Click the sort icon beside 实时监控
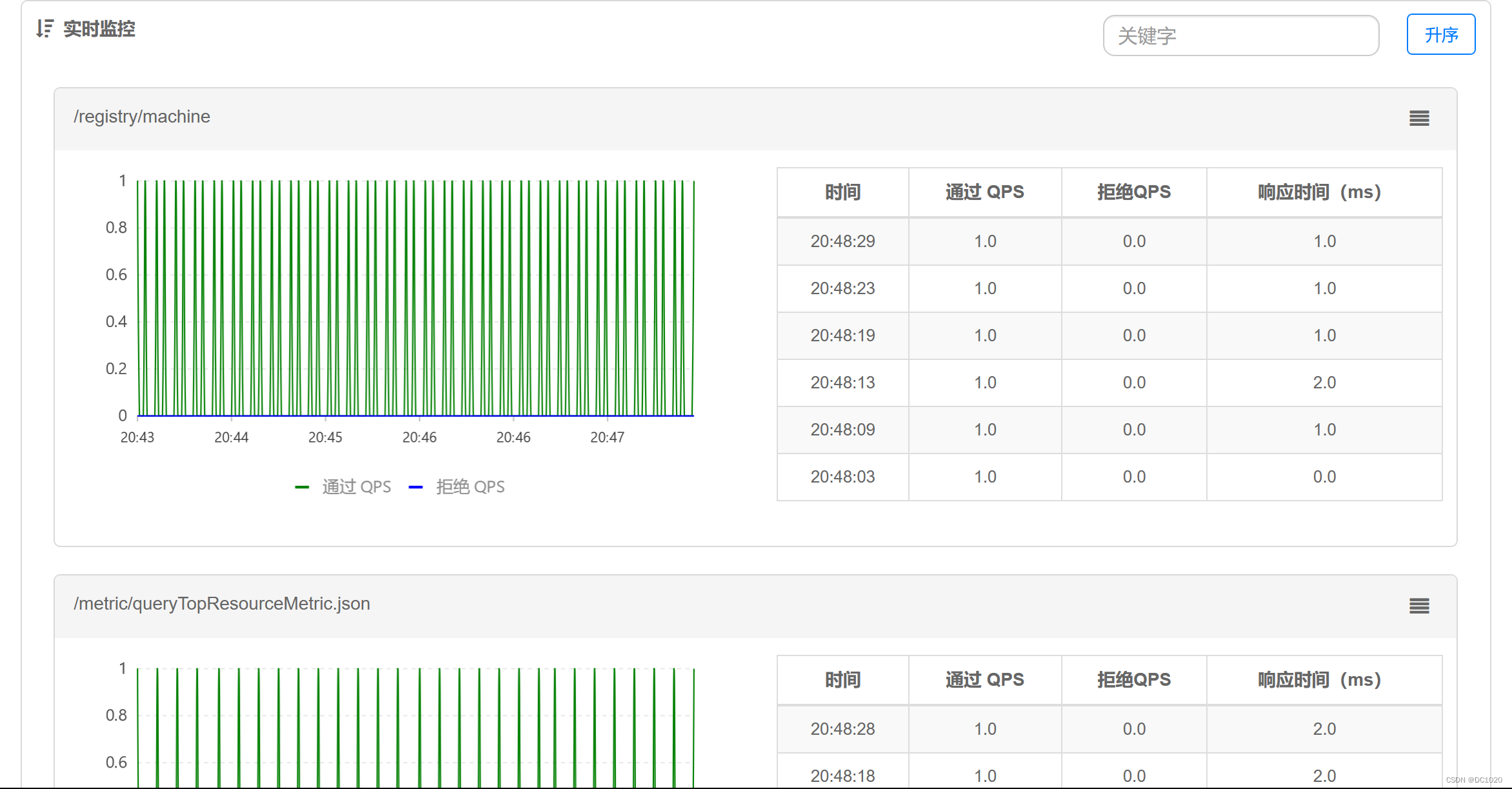 coord(44,28)
